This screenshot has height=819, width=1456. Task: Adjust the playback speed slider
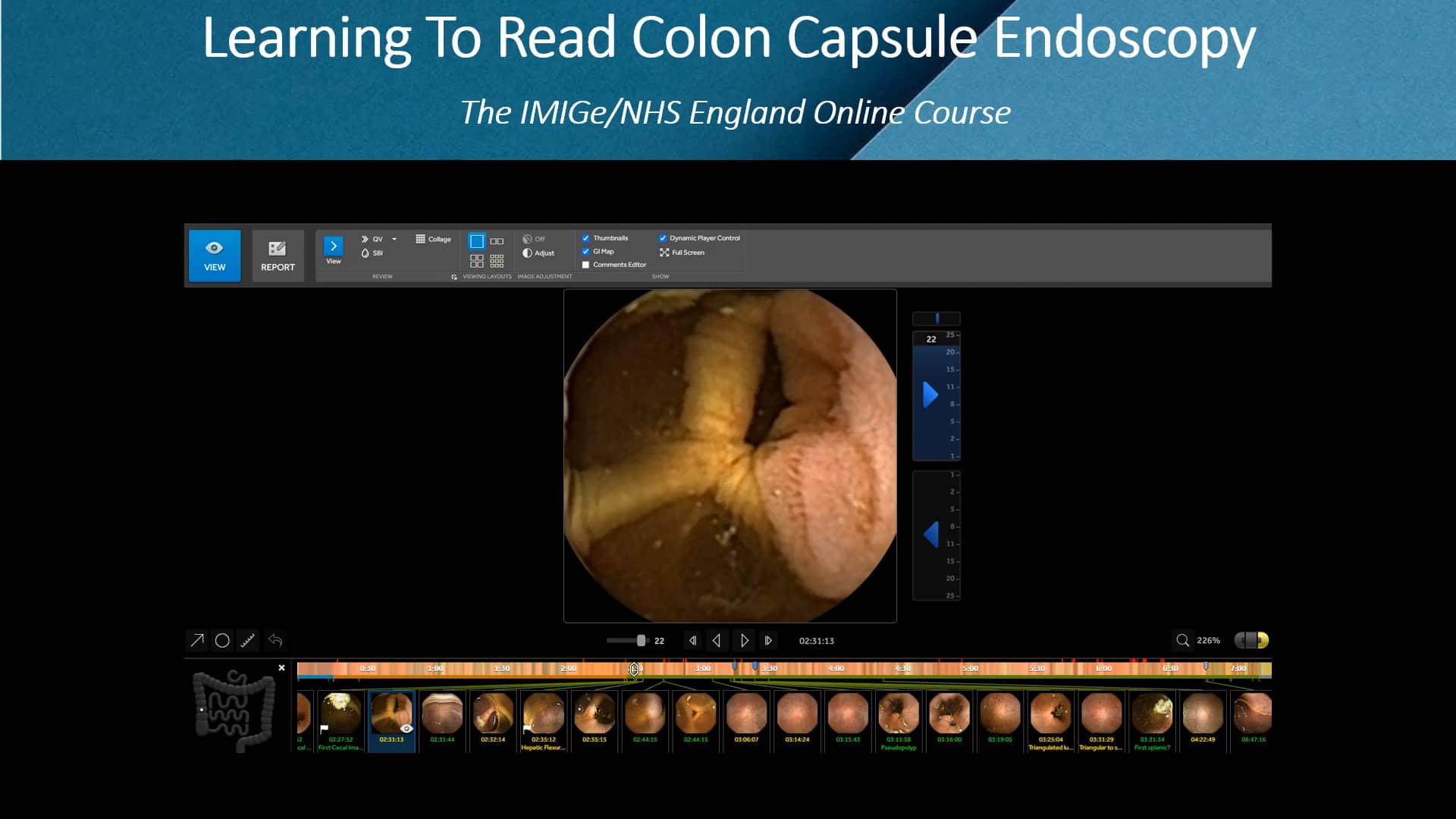click(x=641, y=641)
